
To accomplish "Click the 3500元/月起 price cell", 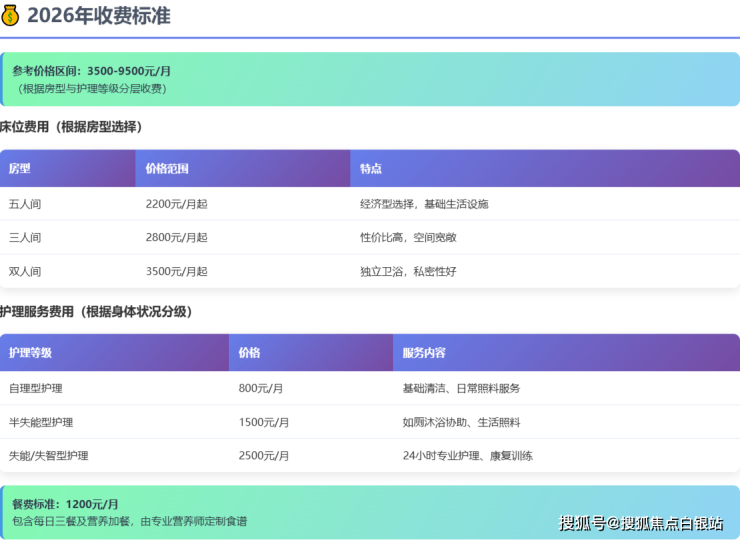I will coord(177,272).
